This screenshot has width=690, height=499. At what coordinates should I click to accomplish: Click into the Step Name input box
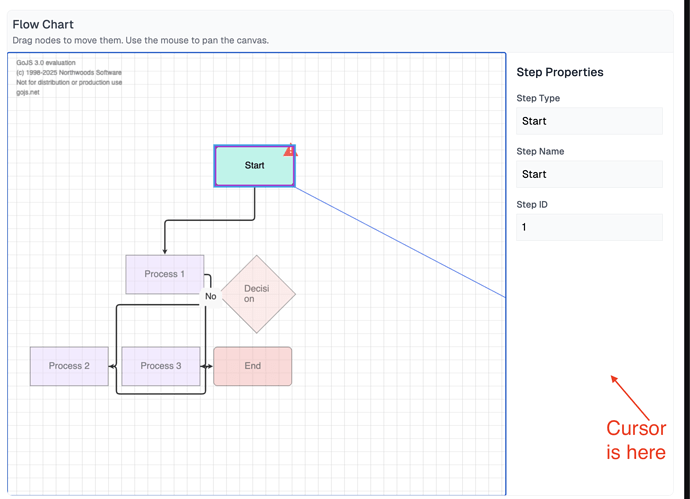click(x=588, y=174)
